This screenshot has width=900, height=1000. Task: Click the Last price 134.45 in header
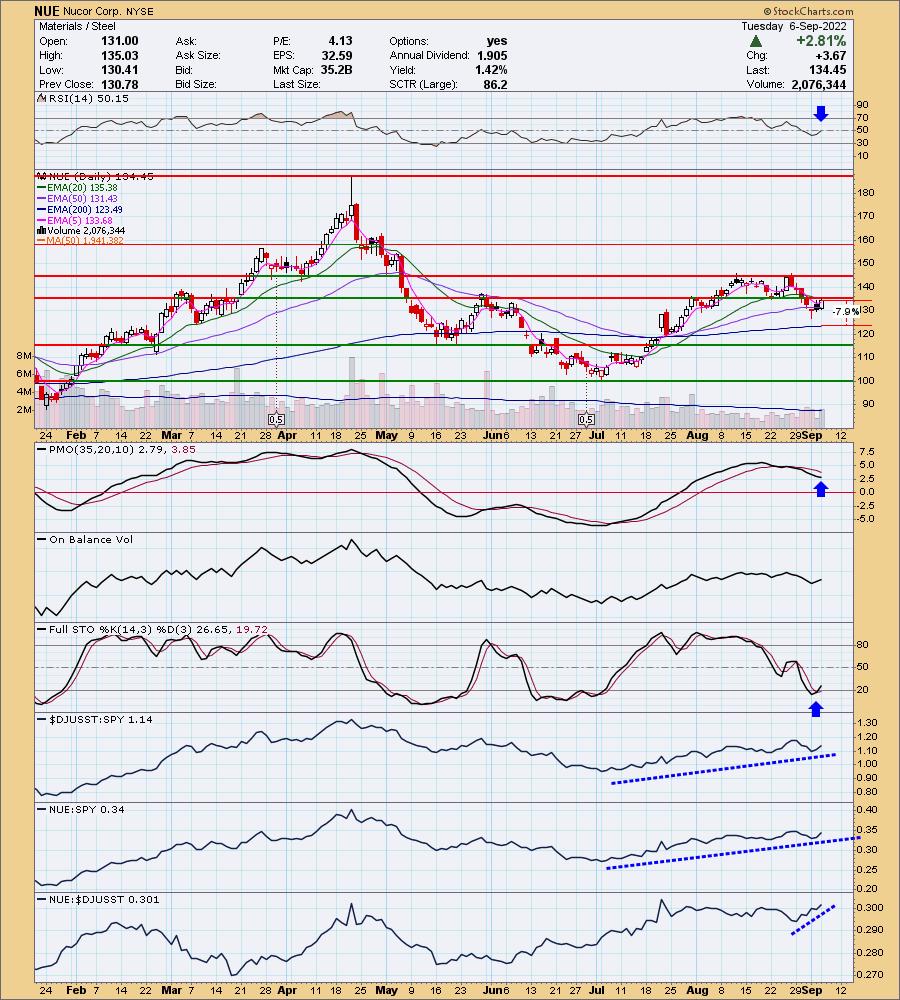click(827, 70)
